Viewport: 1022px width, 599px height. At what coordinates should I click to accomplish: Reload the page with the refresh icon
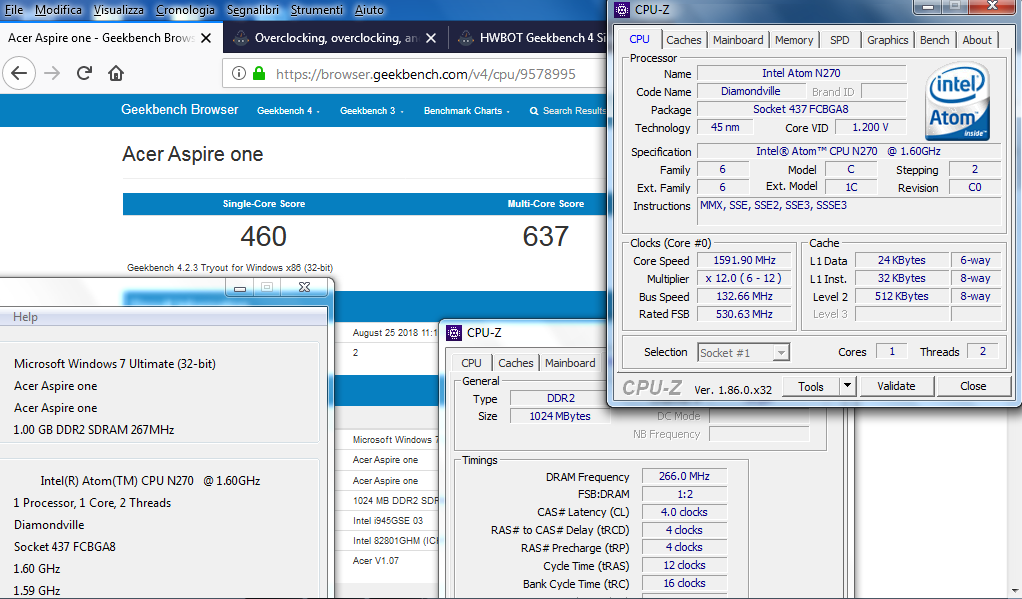(84, 73)
